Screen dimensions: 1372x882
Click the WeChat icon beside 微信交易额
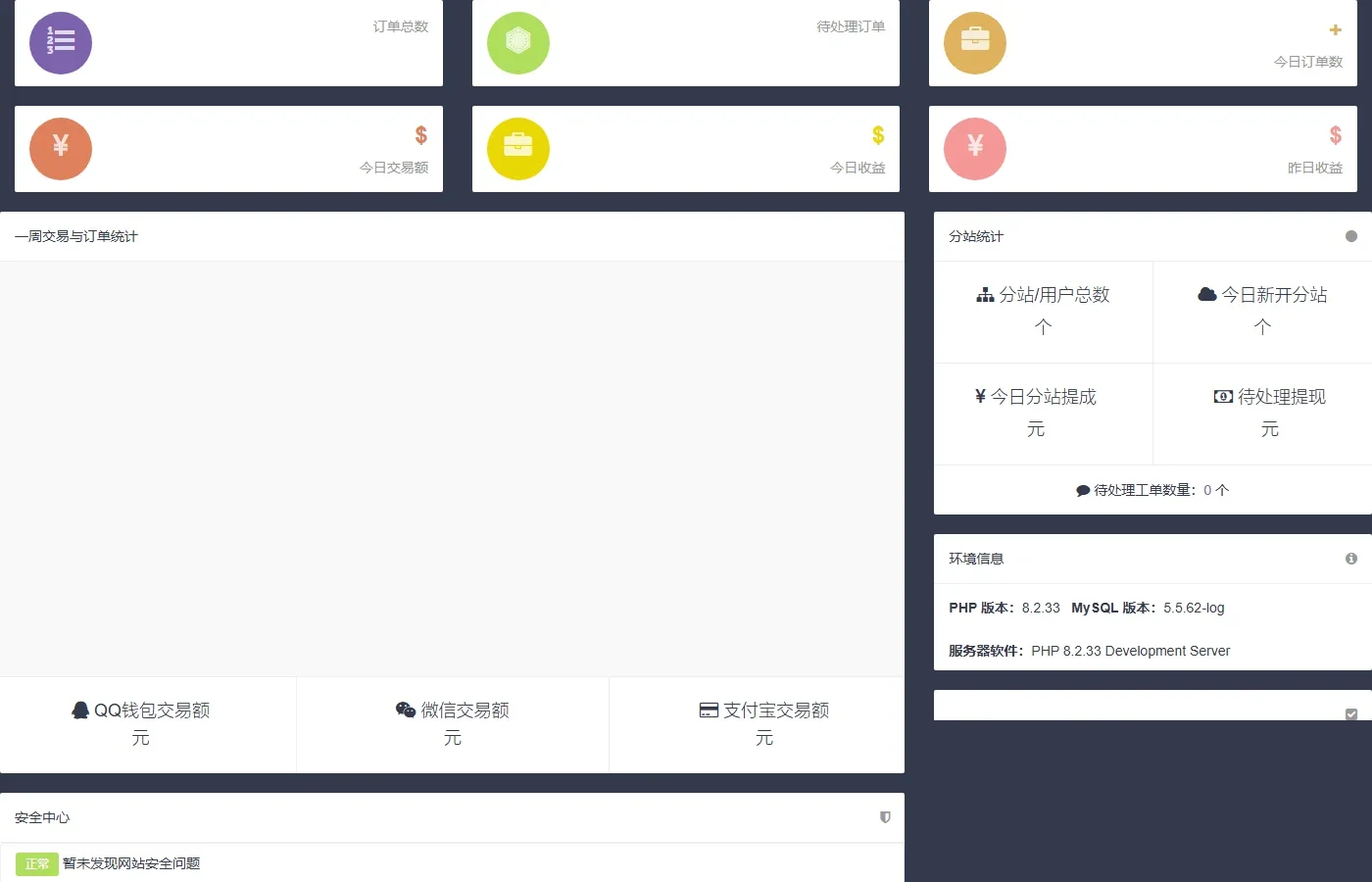[x=406, y=710]
